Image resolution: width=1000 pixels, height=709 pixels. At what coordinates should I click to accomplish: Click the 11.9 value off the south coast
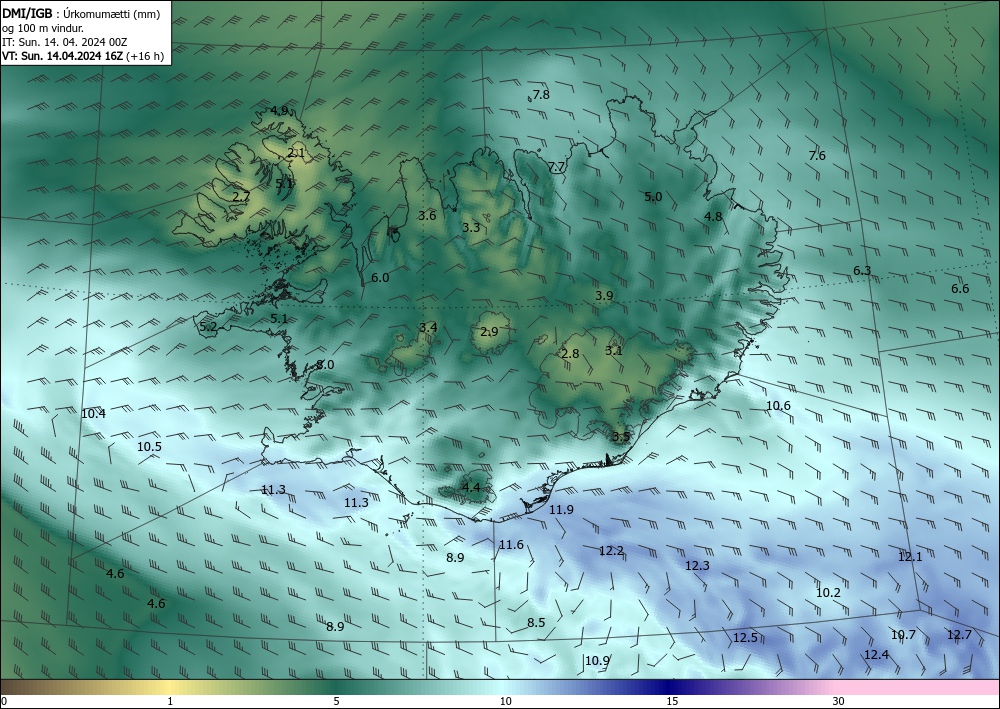[561, 509]
